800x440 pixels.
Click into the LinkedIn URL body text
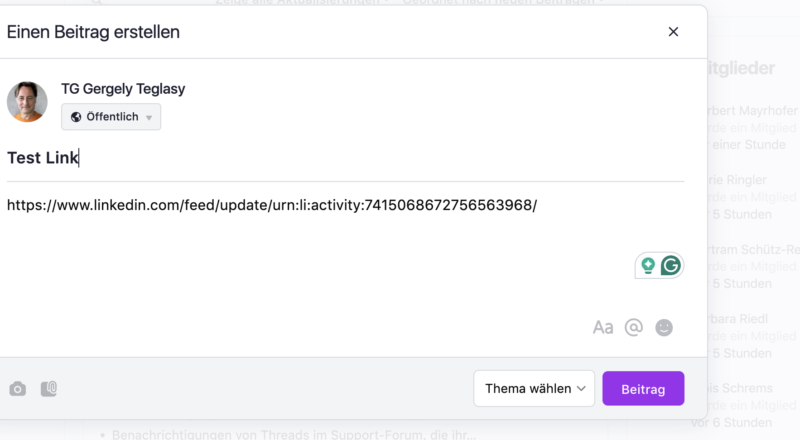click(271, 205)
